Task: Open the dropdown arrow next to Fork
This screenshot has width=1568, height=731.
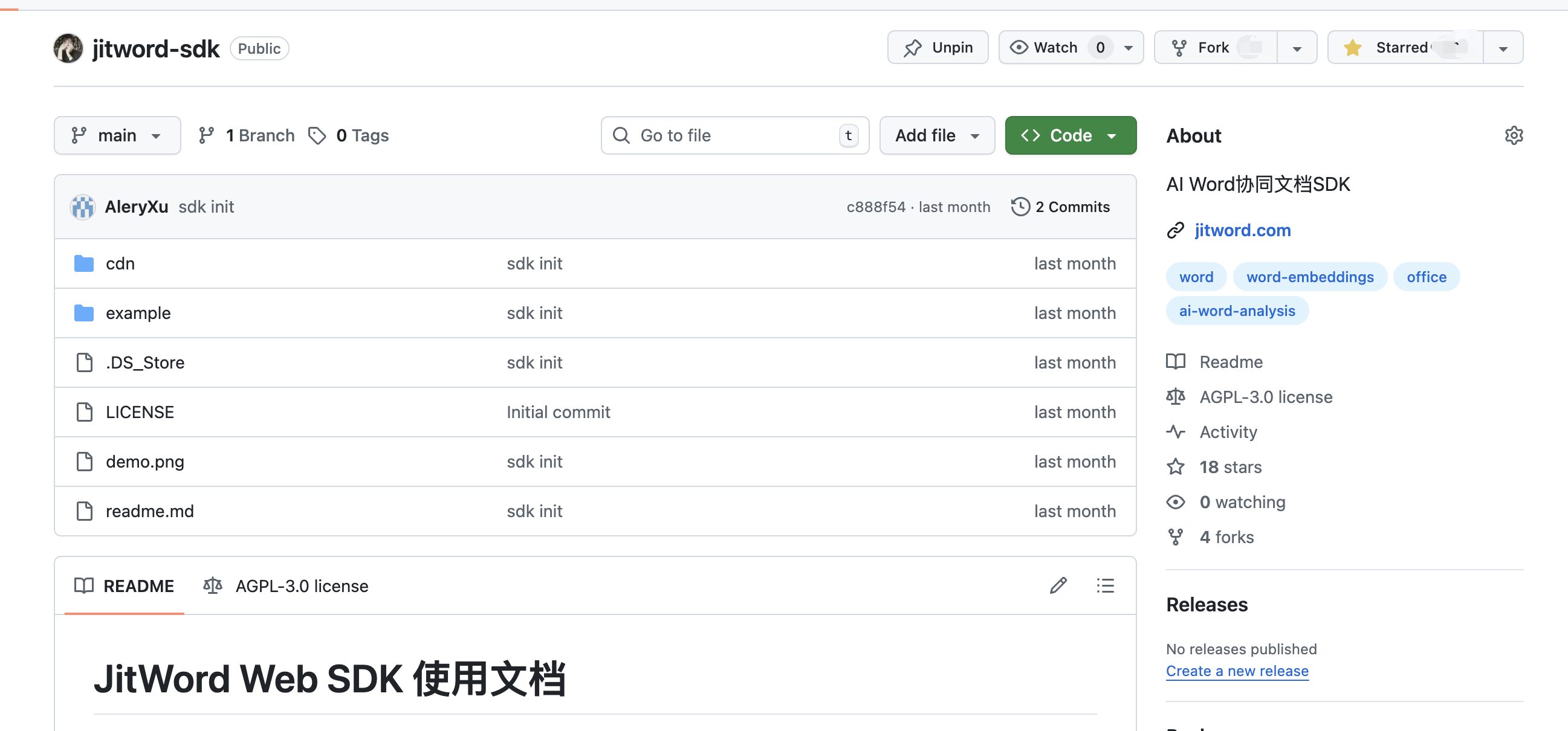Action: (x=1297, y=48)
